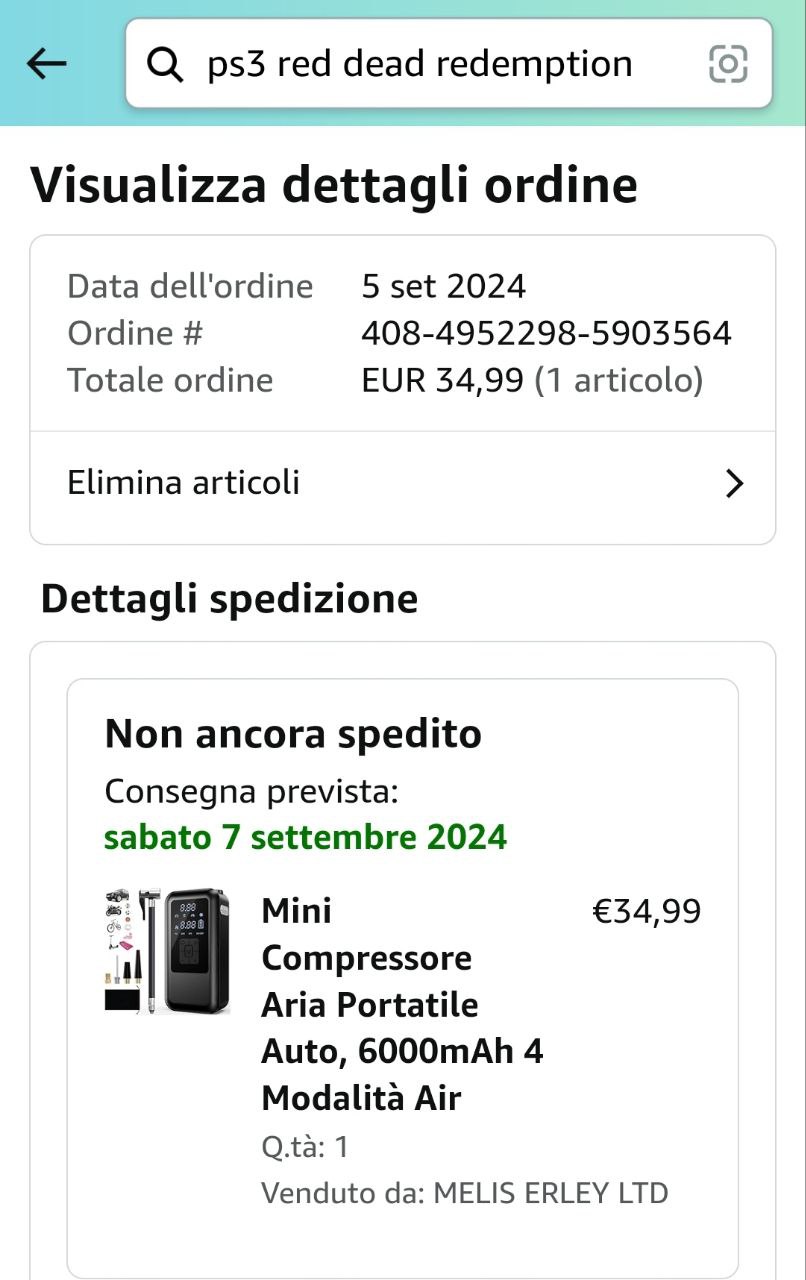Tap the green 'sabato 7 settembre 2024' date
The height and width of the screenshot is (1280, 806).
click(x=306, y=836)
